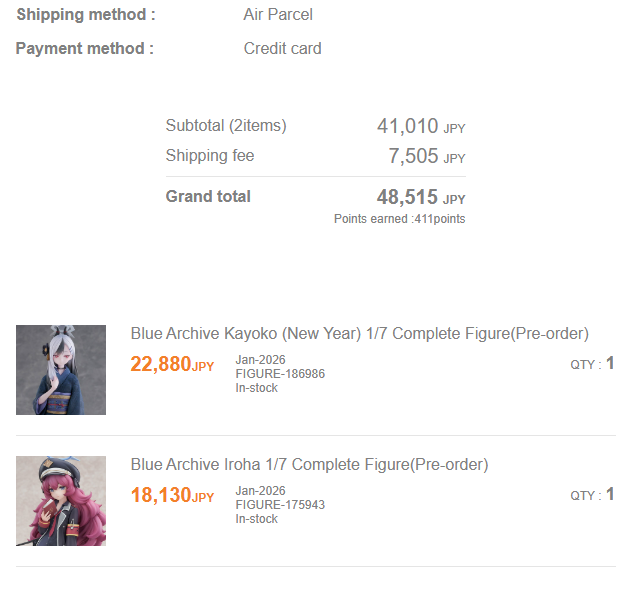This screenshot has width=632, height=589.
Task: Open the Iroha figure thumbnail image
Action: (x=61, y=501)
